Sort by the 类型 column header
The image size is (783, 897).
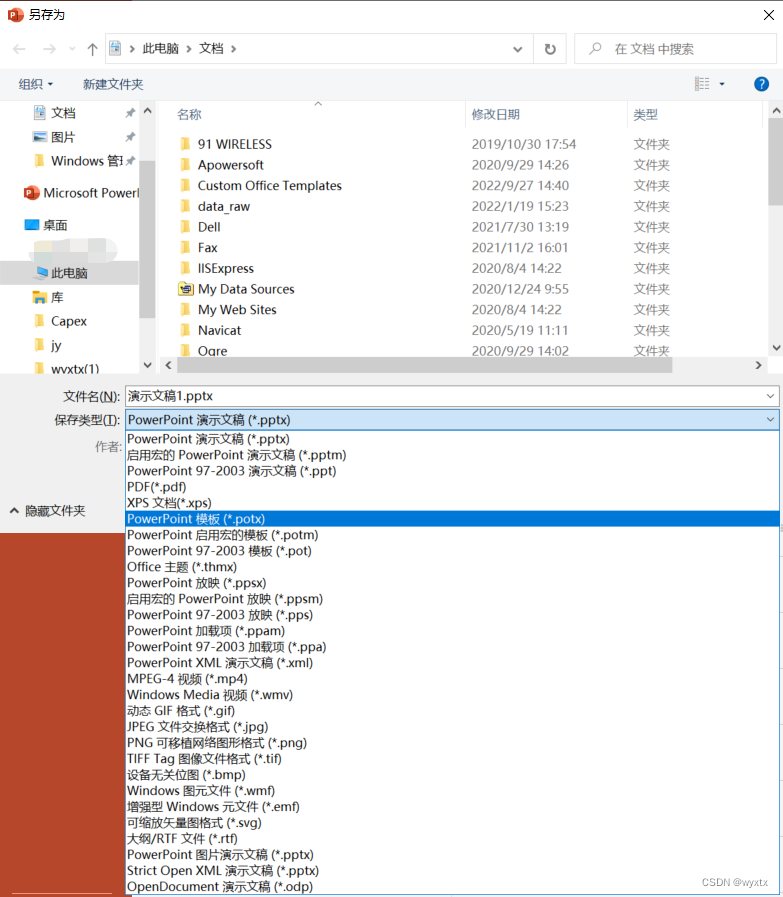(x=645, y=114)
